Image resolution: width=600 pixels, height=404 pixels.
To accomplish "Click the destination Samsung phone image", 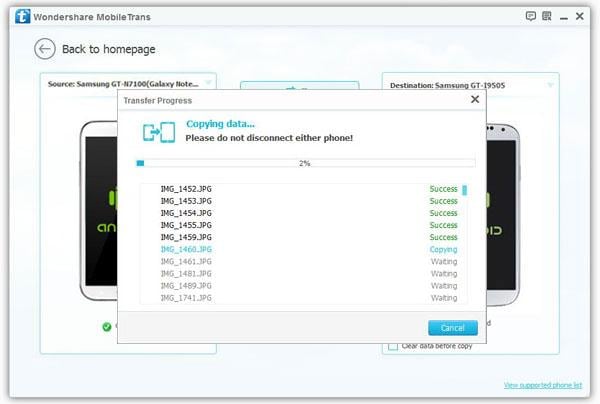I will (x=503, y=214).
